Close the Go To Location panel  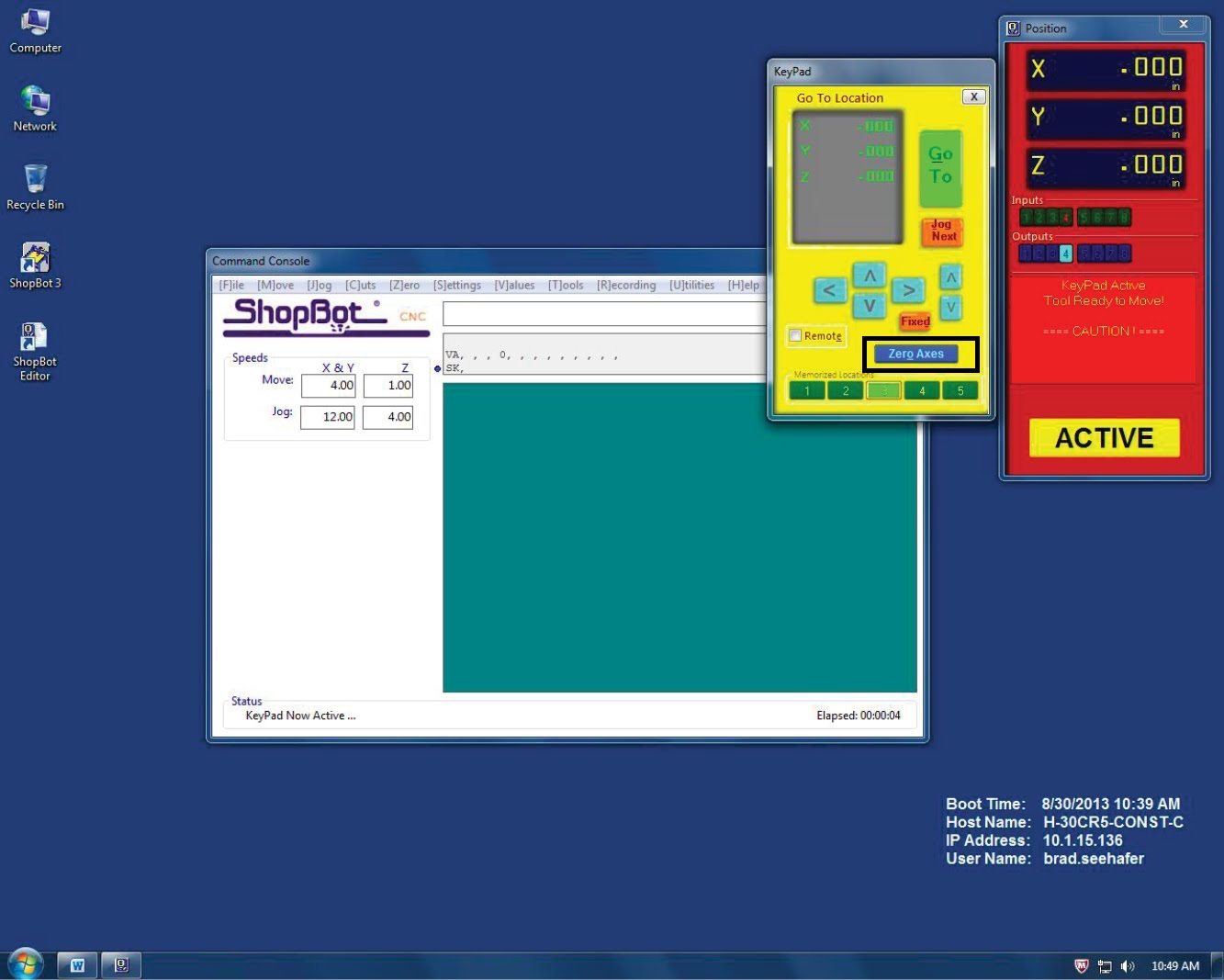[x=973, y=96]
